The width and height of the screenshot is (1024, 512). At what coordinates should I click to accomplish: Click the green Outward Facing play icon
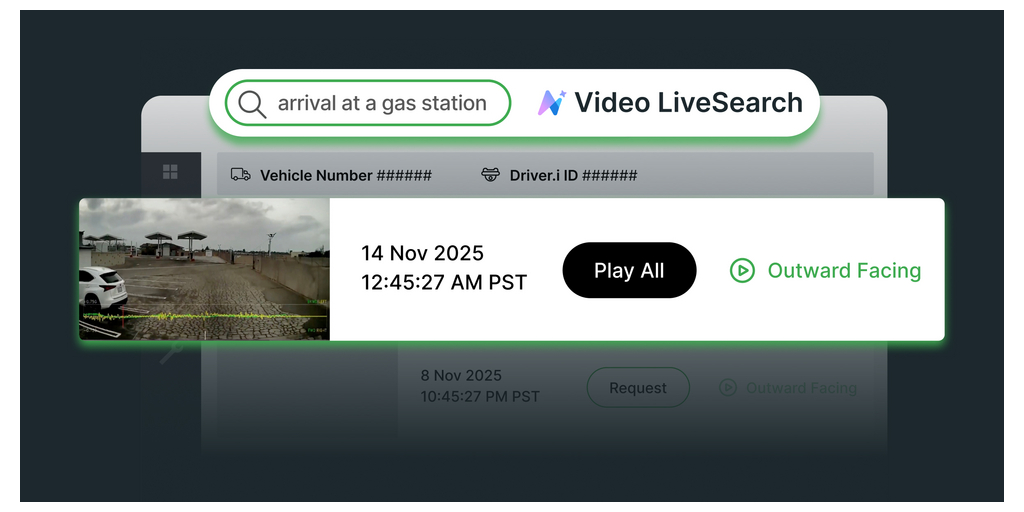tap(742, 270)
